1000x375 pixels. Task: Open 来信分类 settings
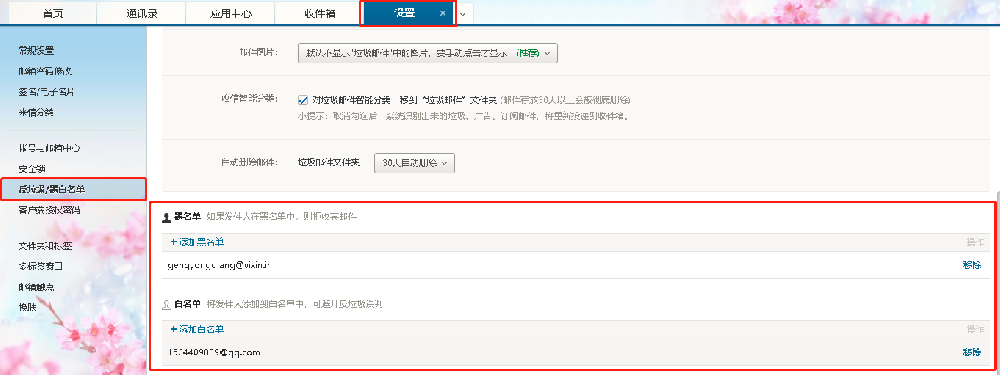click(36, 112)
